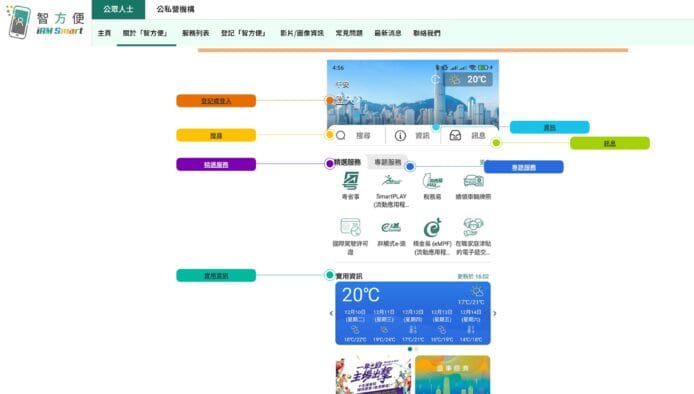Click the purple dot marker beside 精選服務
Image resolution: width=694 pixels, height=394 pixels.
[x=329, y=164]
